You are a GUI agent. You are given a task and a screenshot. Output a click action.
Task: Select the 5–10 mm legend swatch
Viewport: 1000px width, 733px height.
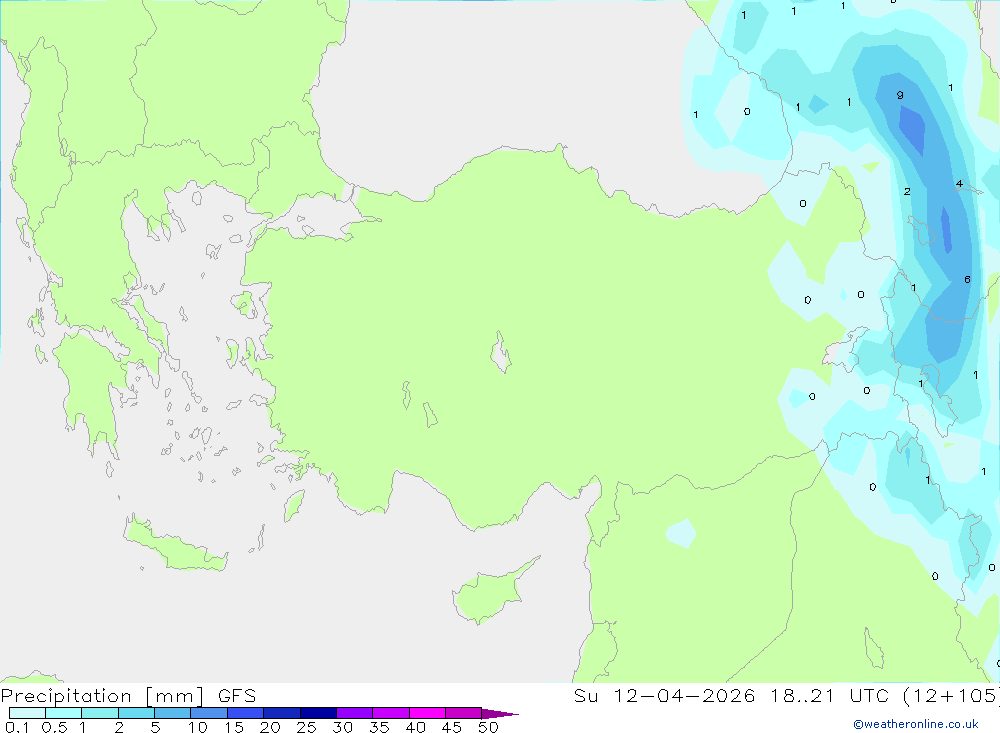173,713
